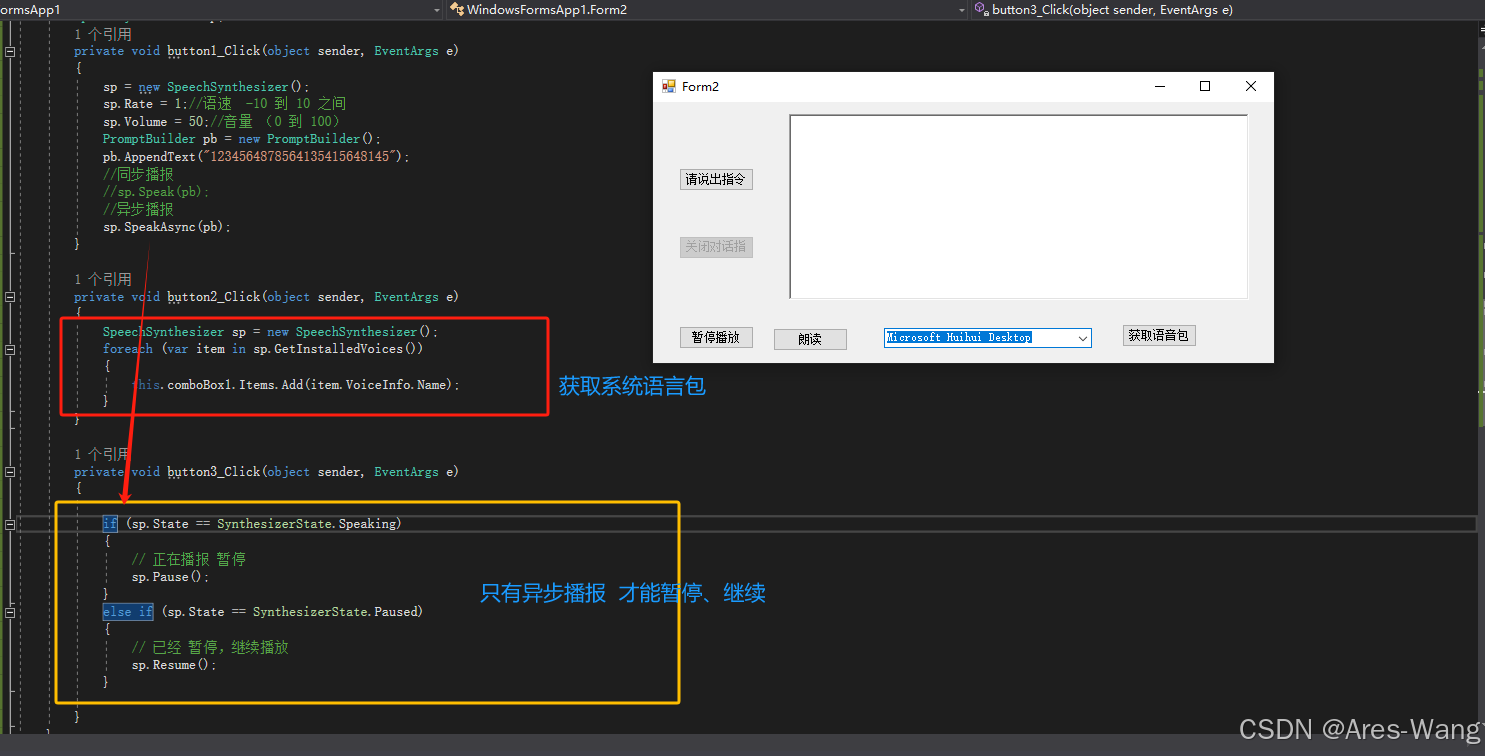Viewport: 1485px width, 756px height.
Task: Click the commented '//sp.Speak(pb);' line
Action: (x=156, y=192)
